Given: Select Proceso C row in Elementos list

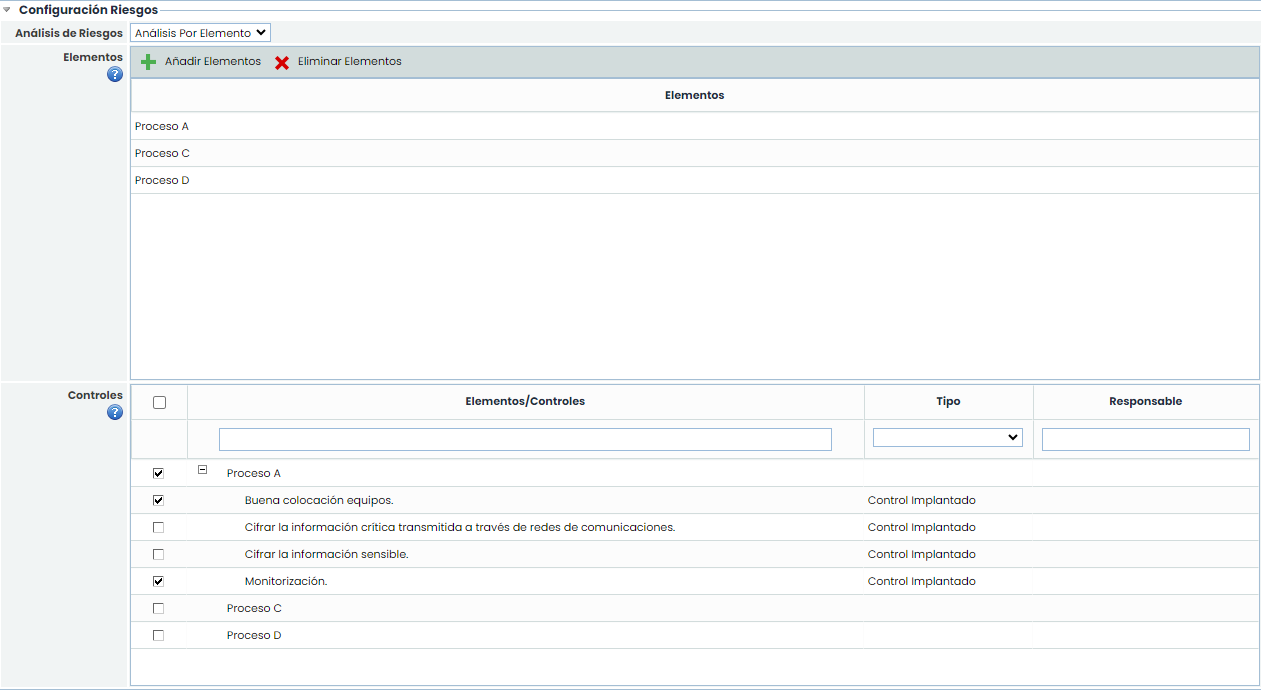Looking at the screenshot, I should coord(162,154).
